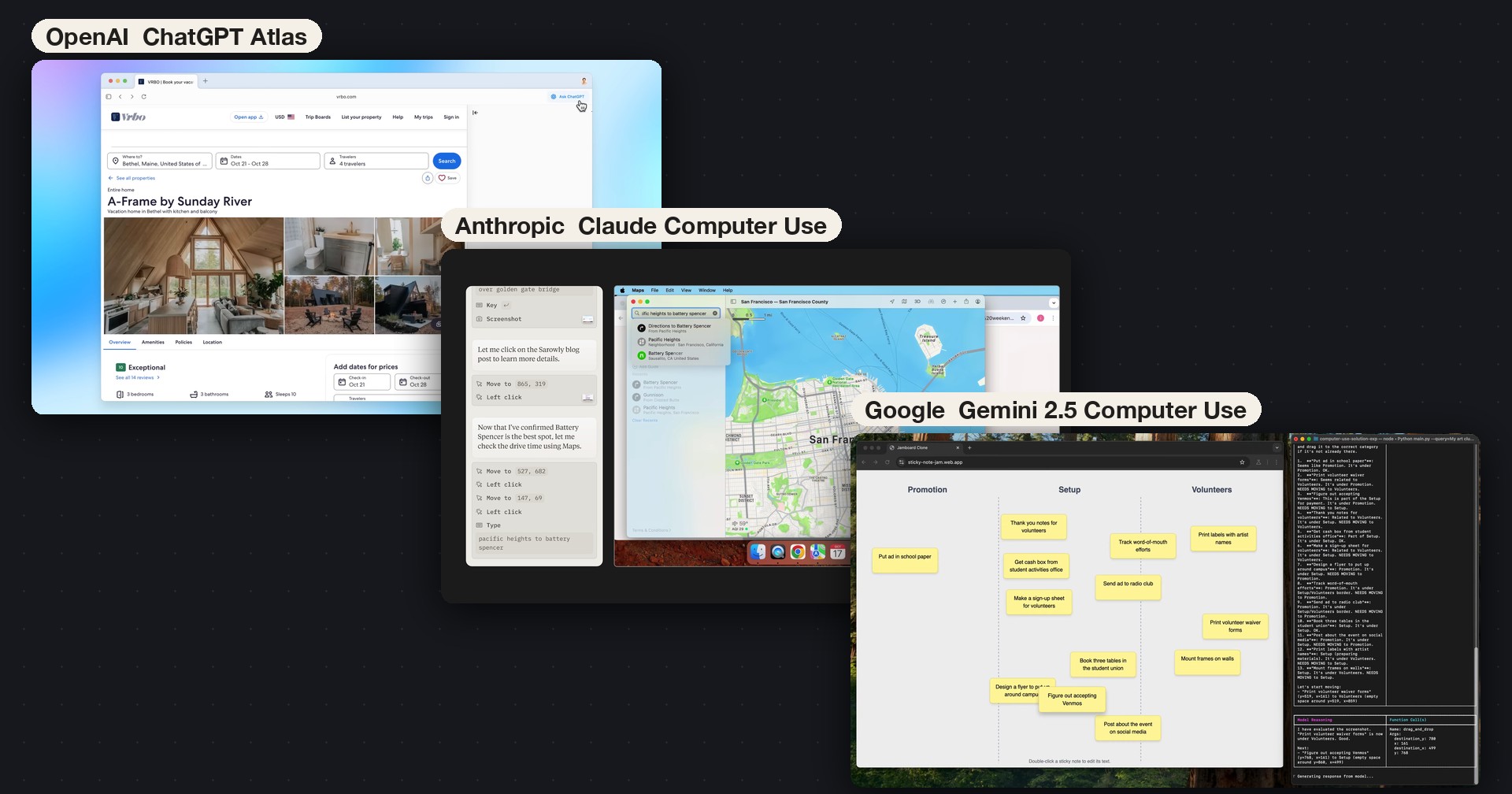This screenshot has width=1512, height=794.
Task: Open Trip Boards on Vrbo
Action: (x=318, y=117)
